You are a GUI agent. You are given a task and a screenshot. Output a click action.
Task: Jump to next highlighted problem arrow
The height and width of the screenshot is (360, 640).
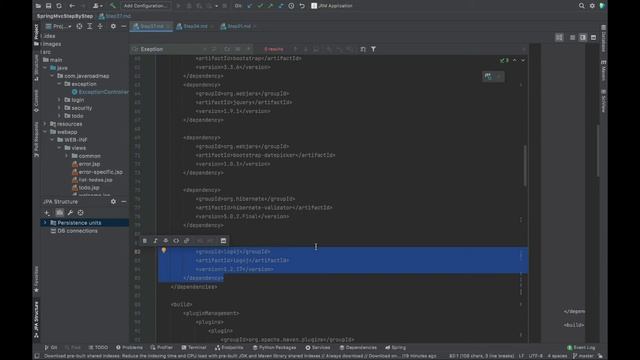pos(523,60)
